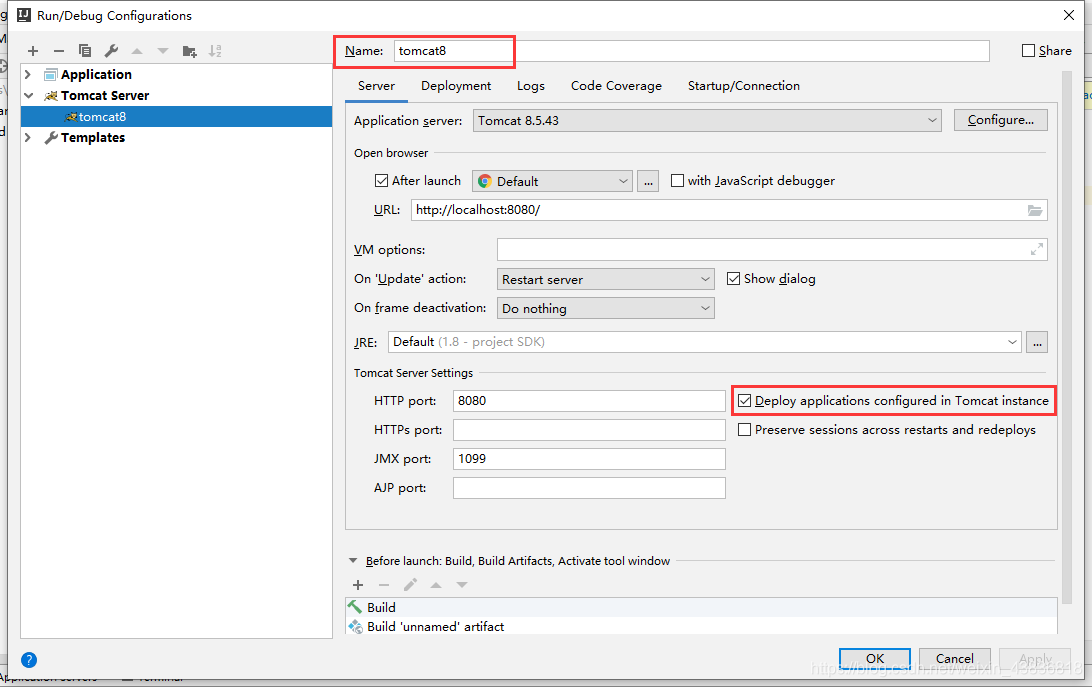Move configuration up arrow in left toolbar

pos(137,51)
